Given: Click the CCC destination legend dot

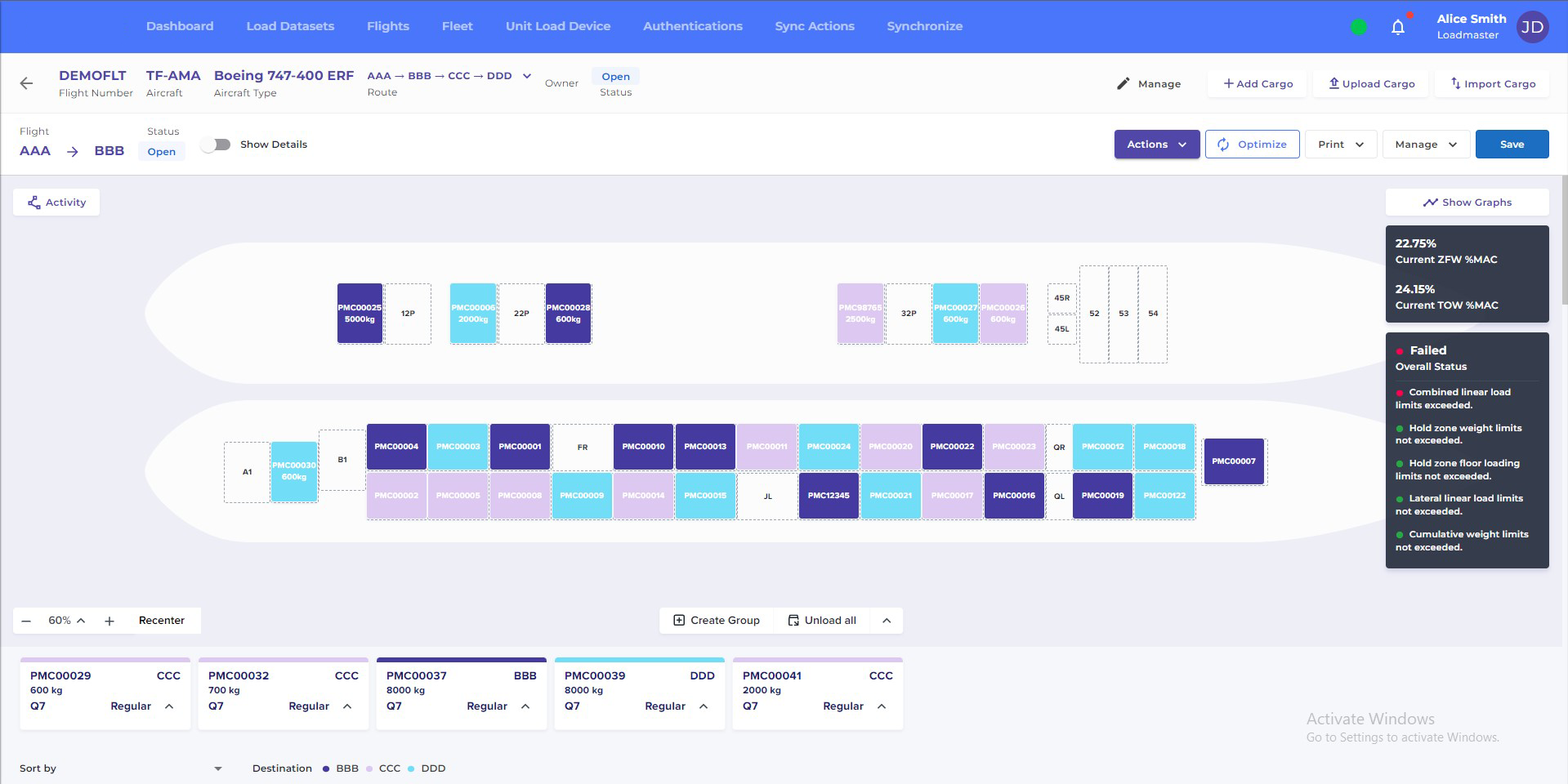Looking at the screenshot, I should point(369,768).
